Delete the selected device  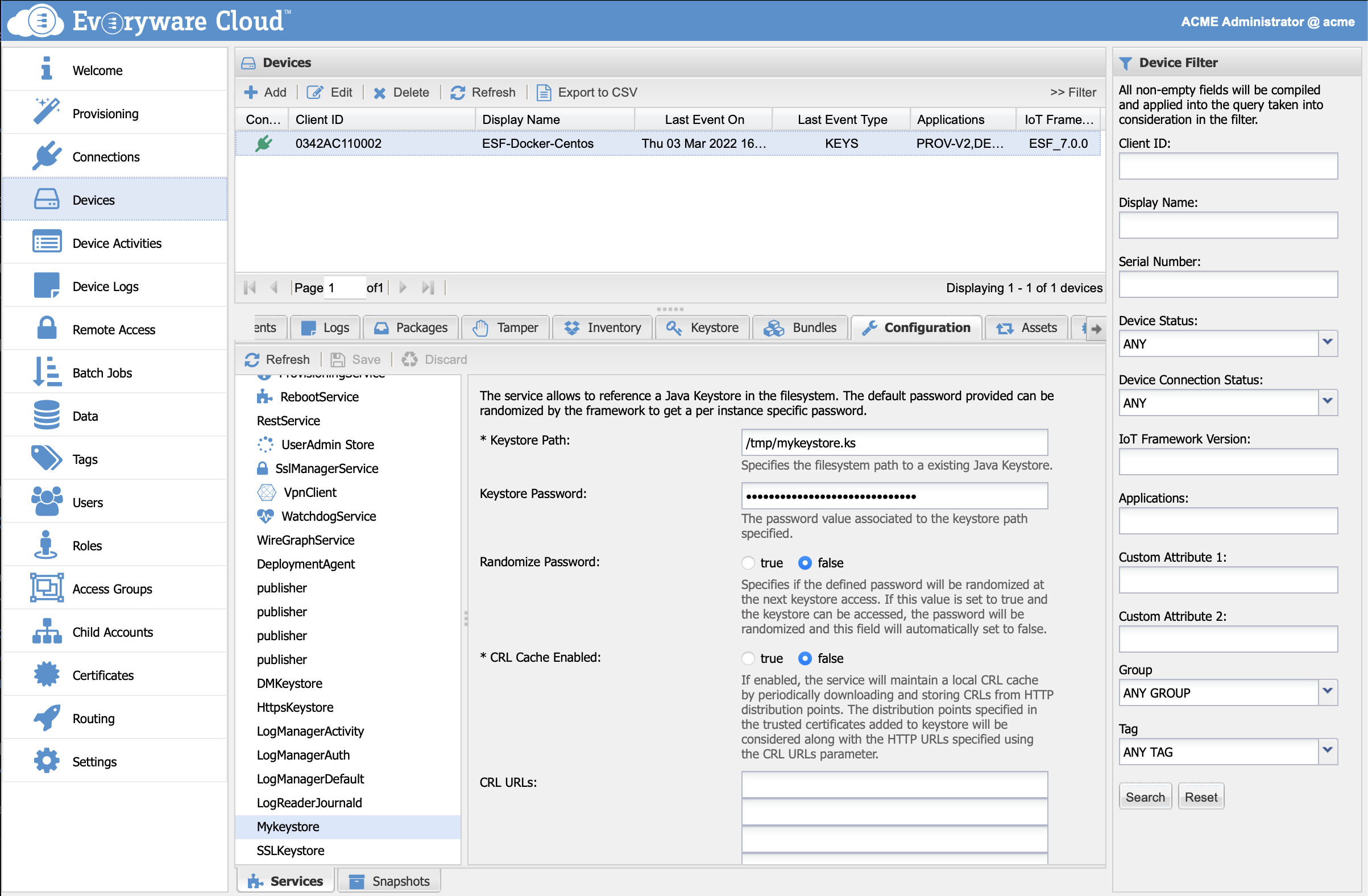tap(401, 92)
